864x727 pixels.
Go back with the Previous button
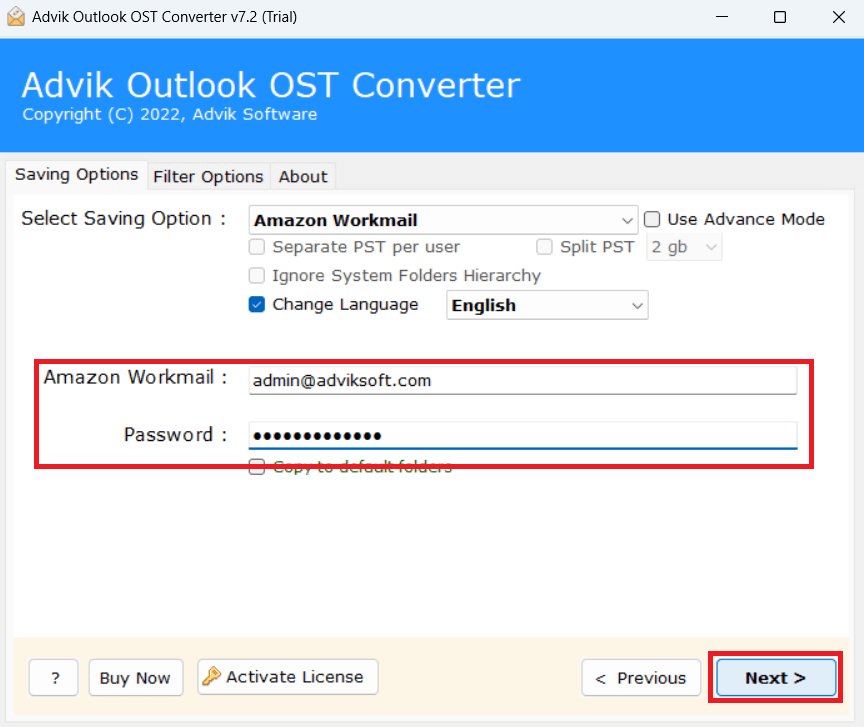(x=641, y=677)
